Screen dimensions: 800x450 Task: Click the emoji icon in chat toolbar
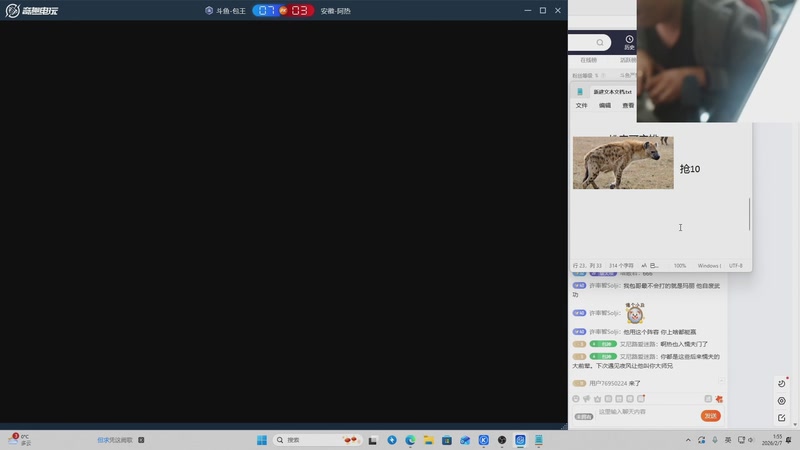576,399
